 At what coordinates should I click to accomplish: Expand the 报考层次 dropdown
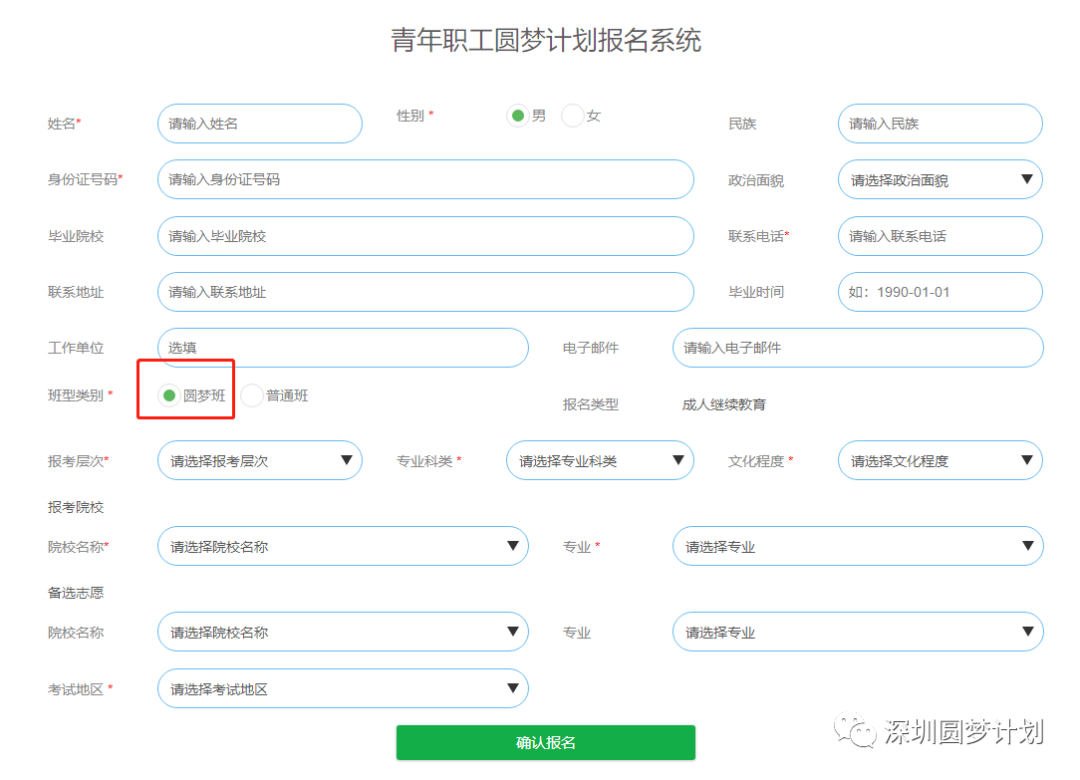[x=259, y=460]
